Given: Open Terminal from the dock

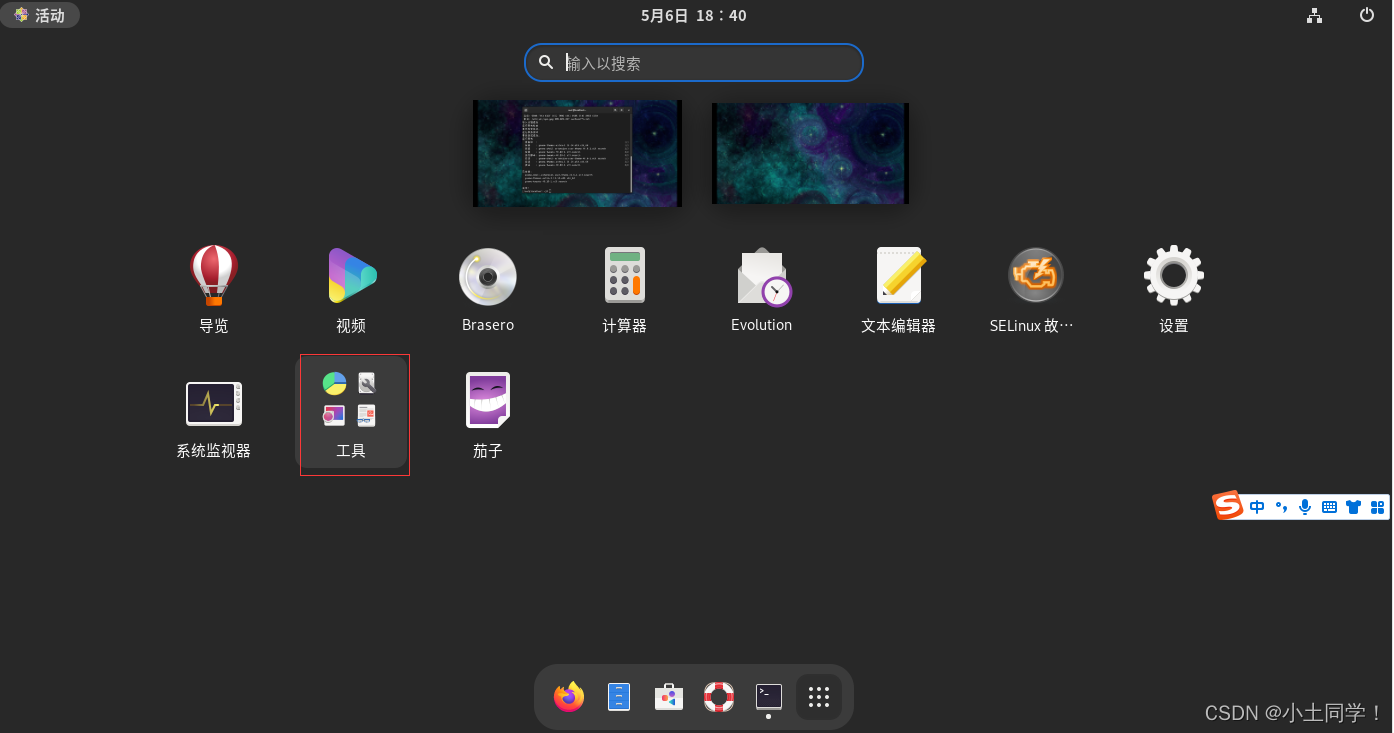Looking at the screenshot, I should (x=768, y=696).
